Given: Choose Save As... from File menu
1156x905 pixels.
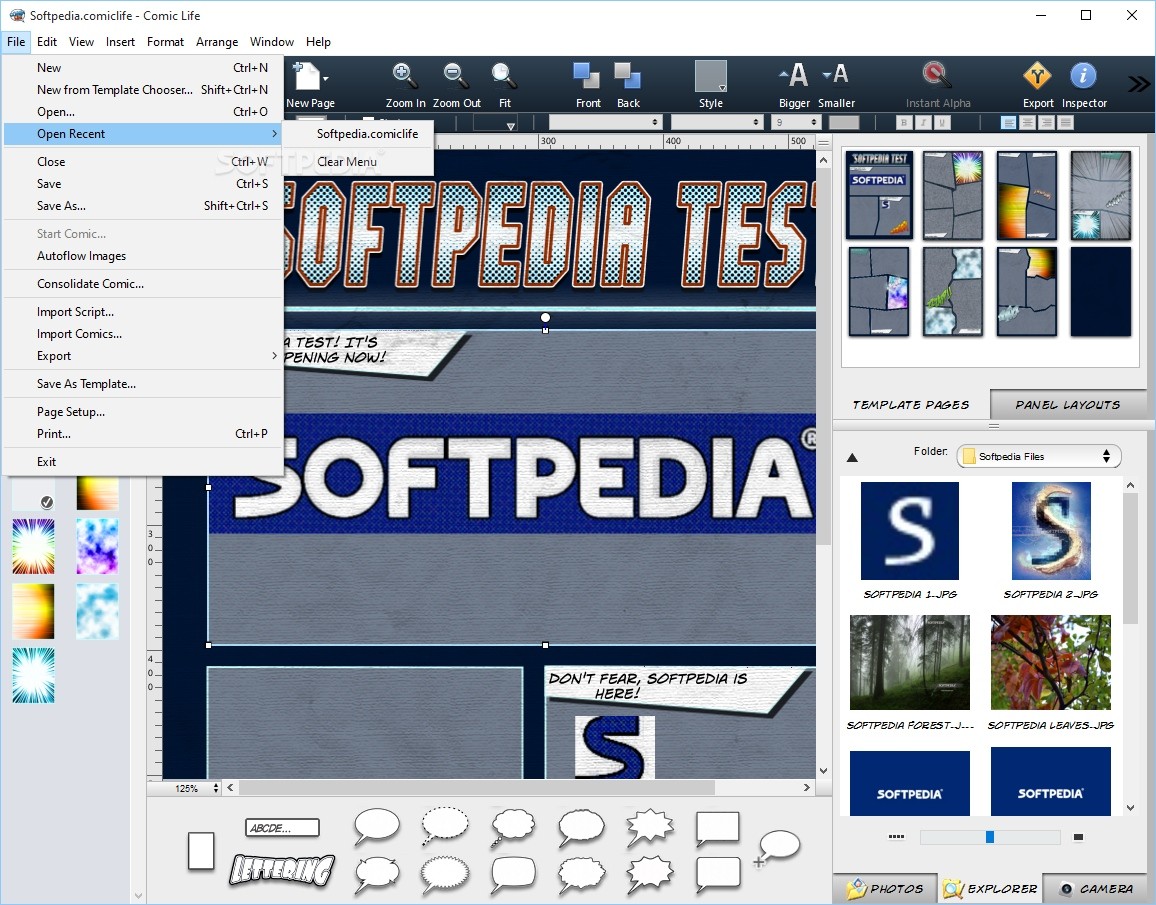Looking at the screenshot, I should point(143,206).
